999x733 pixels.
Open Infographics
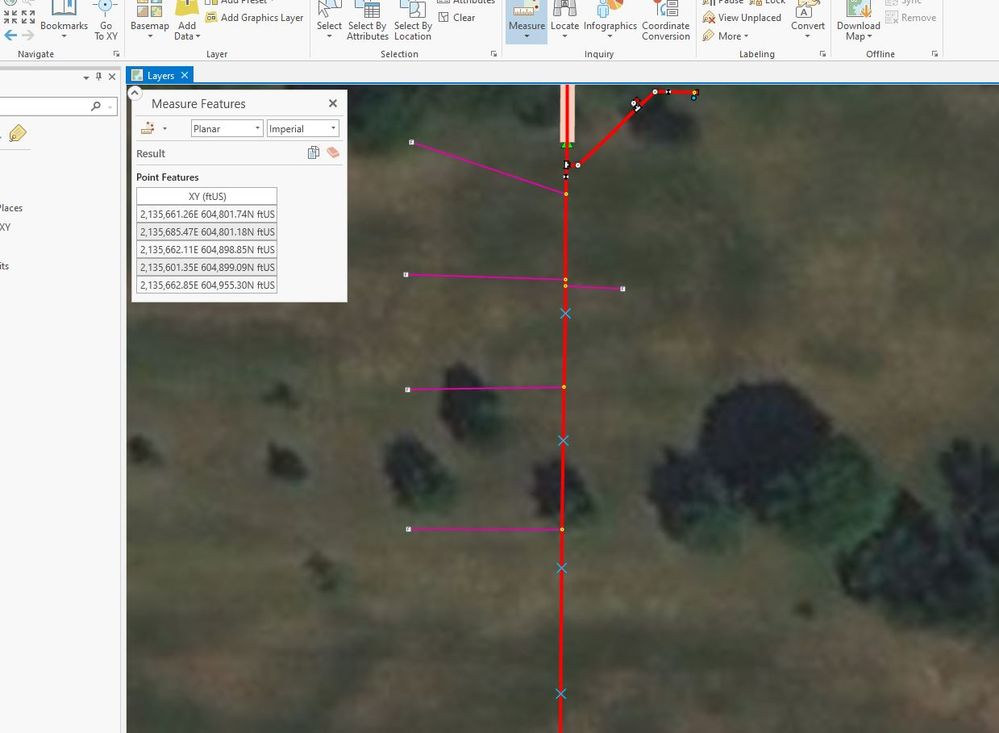click(610, 20)
